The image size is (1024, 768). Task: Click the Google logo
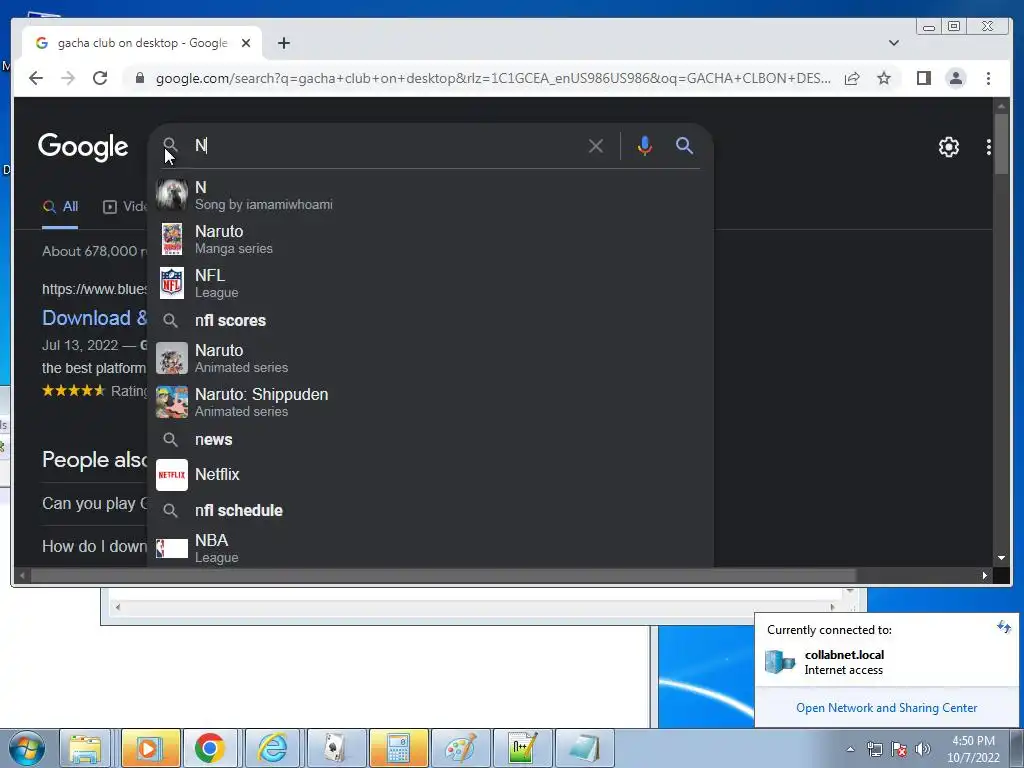click(x=83, y=147)
